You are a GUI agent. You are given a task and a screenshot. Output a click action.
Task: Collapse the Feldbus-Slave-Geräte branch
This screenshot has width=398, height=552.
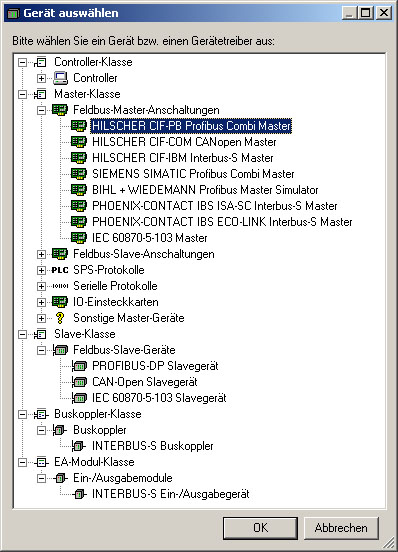(x=41, y=350)
